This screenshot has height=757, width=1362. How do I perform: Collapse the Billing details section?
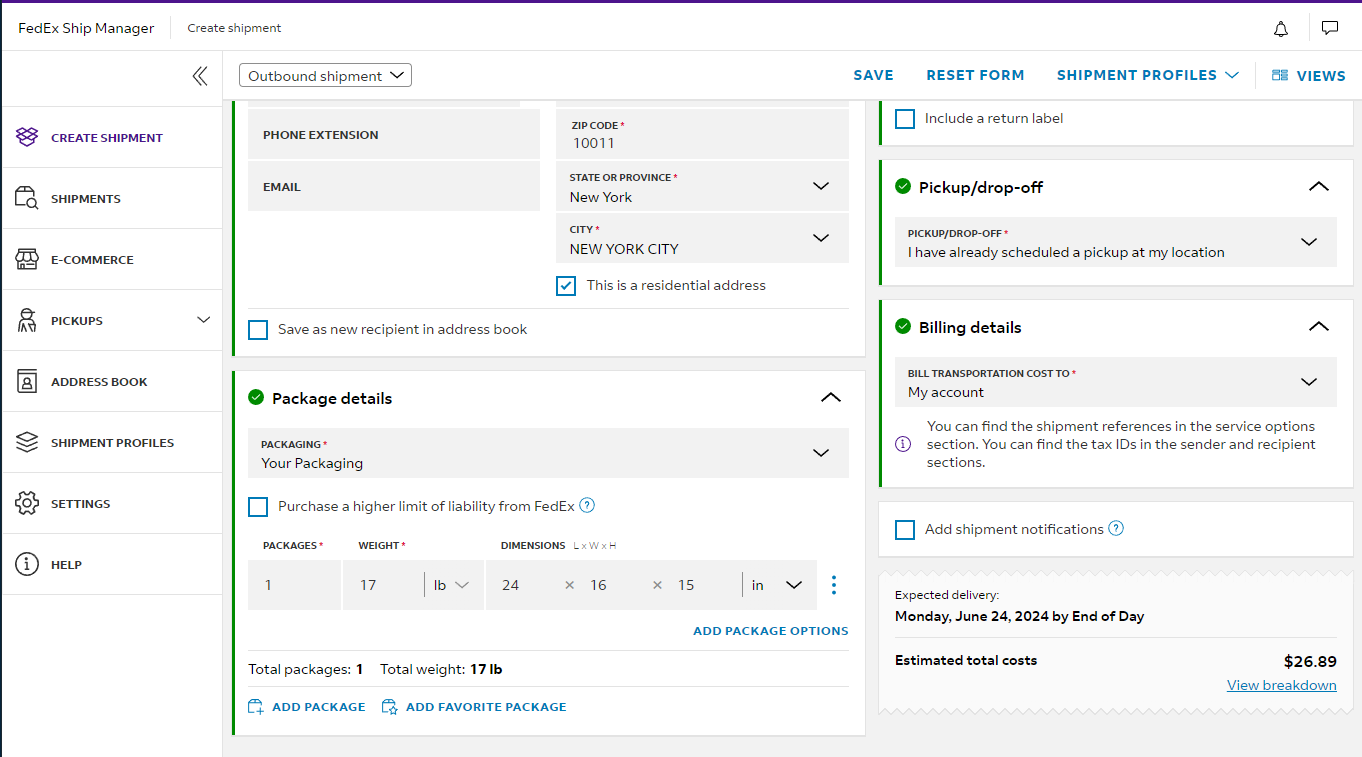tap(1319, 327)
